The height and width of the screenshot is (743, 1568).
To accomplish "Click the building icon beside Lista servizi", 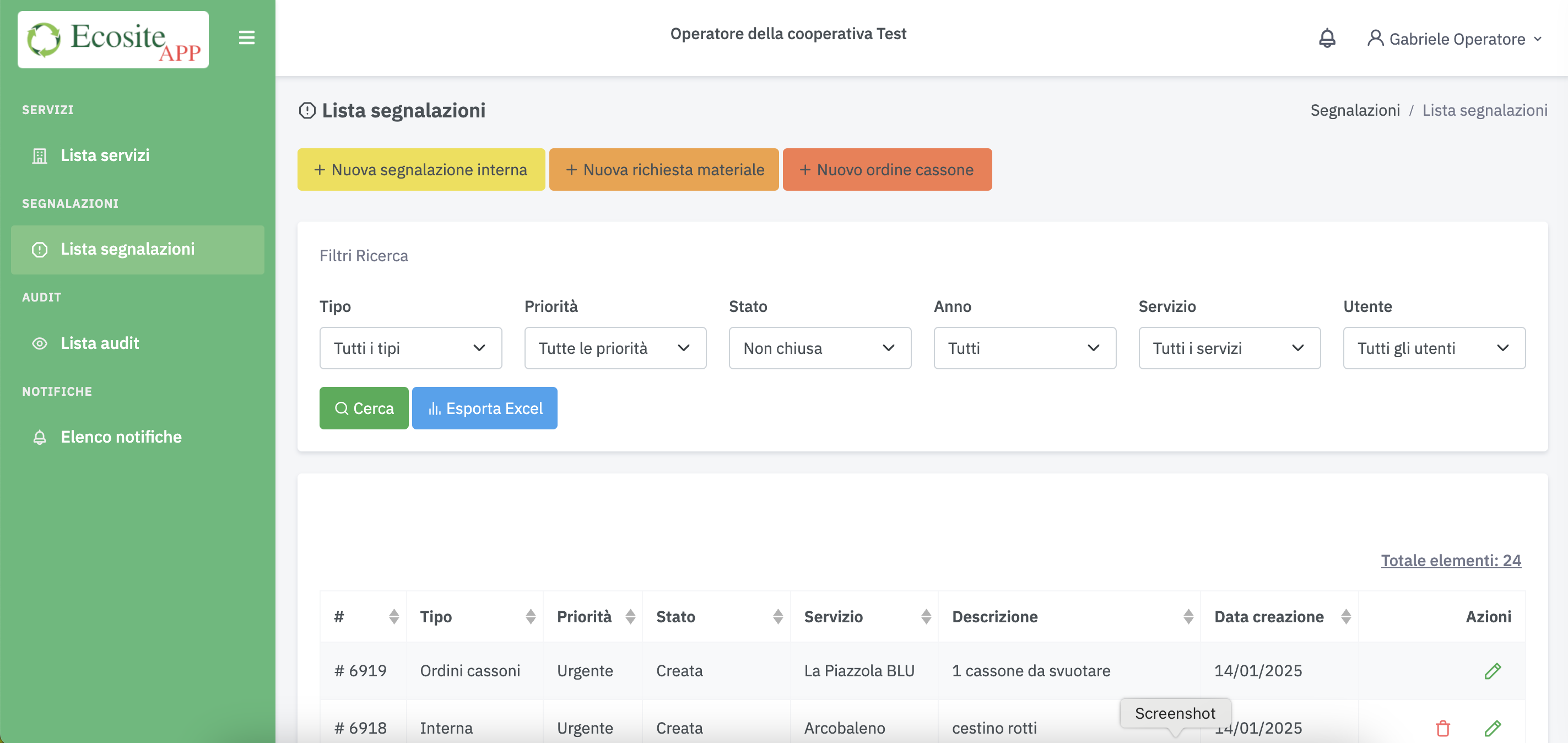I will click(x=40, y=156).
